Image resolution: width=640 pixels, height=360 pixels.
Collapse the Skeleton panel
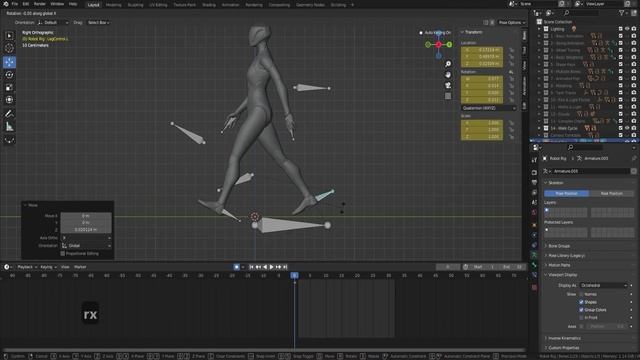click(x=555, y=183)
